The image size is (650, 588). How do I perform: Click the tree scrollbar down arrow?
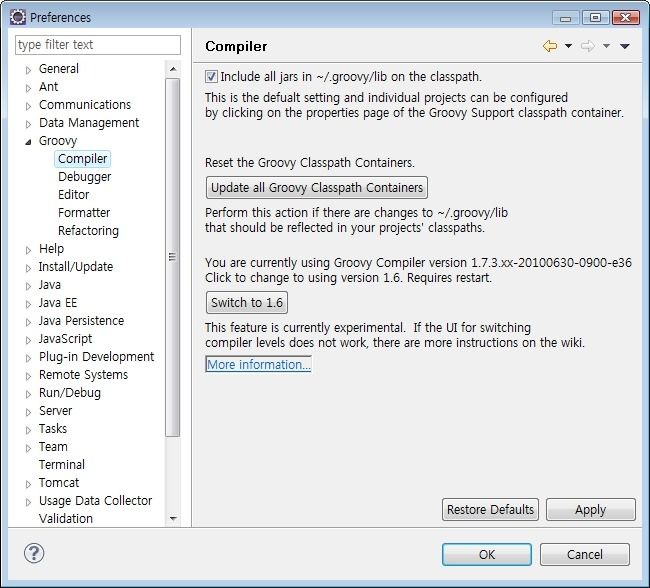173,518
